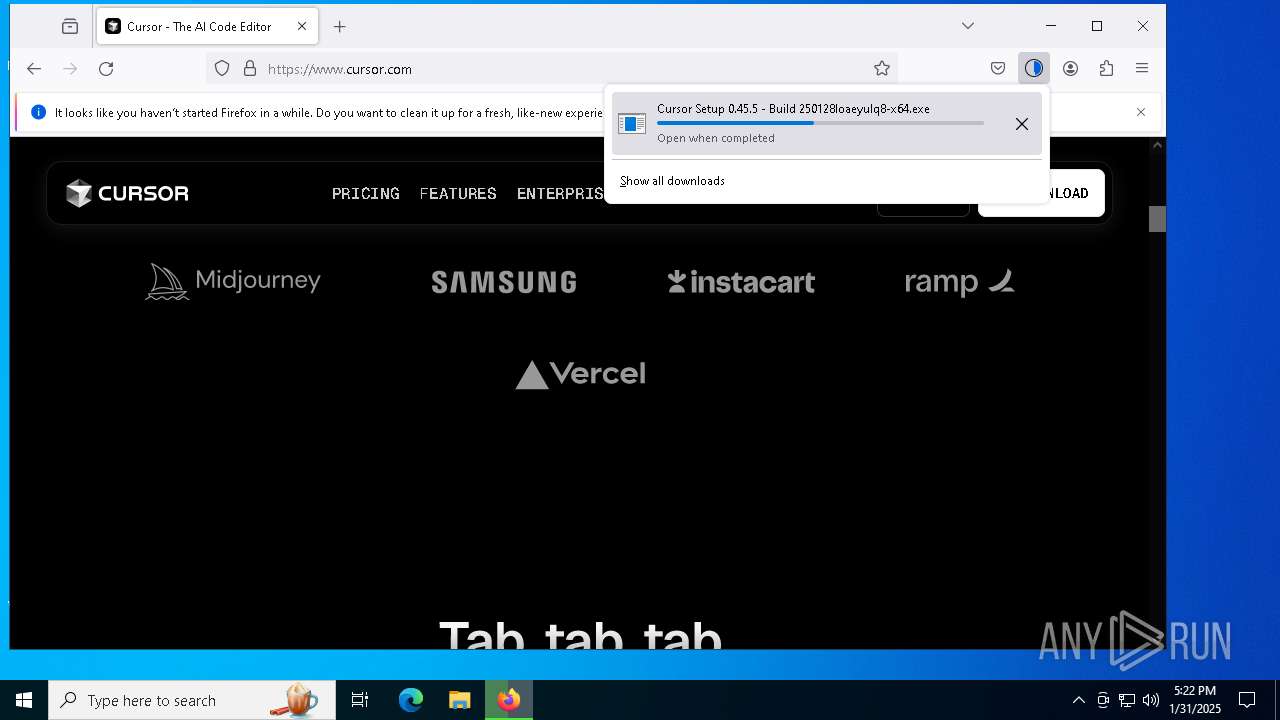The width and height of the screenshot is (1280, 720).
Task: Click the info icon in notification bar
Action: [x=39, y=113]
